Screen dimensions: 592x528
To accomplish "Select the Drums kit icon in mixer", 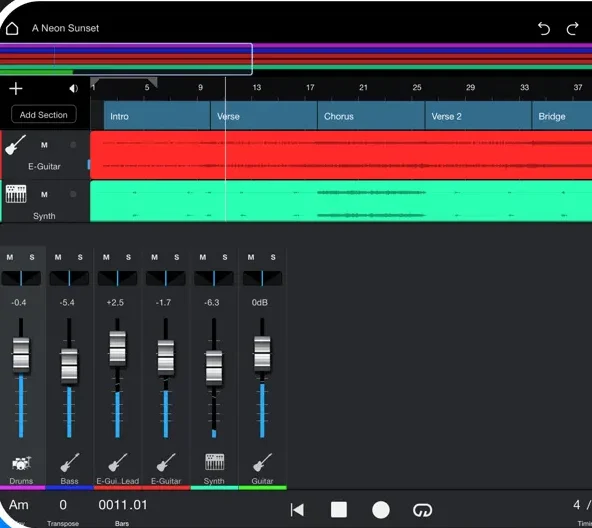I will click(21, 463).
